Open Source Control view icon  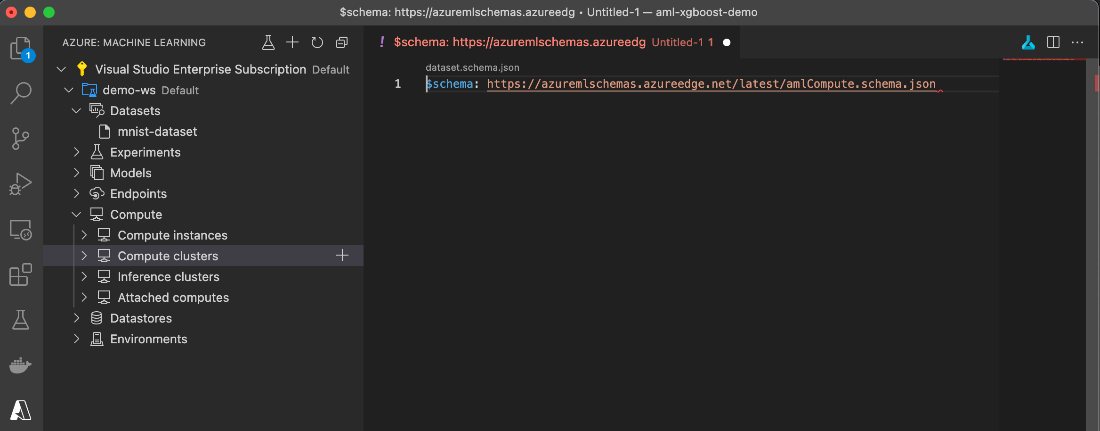coord(21,139)
